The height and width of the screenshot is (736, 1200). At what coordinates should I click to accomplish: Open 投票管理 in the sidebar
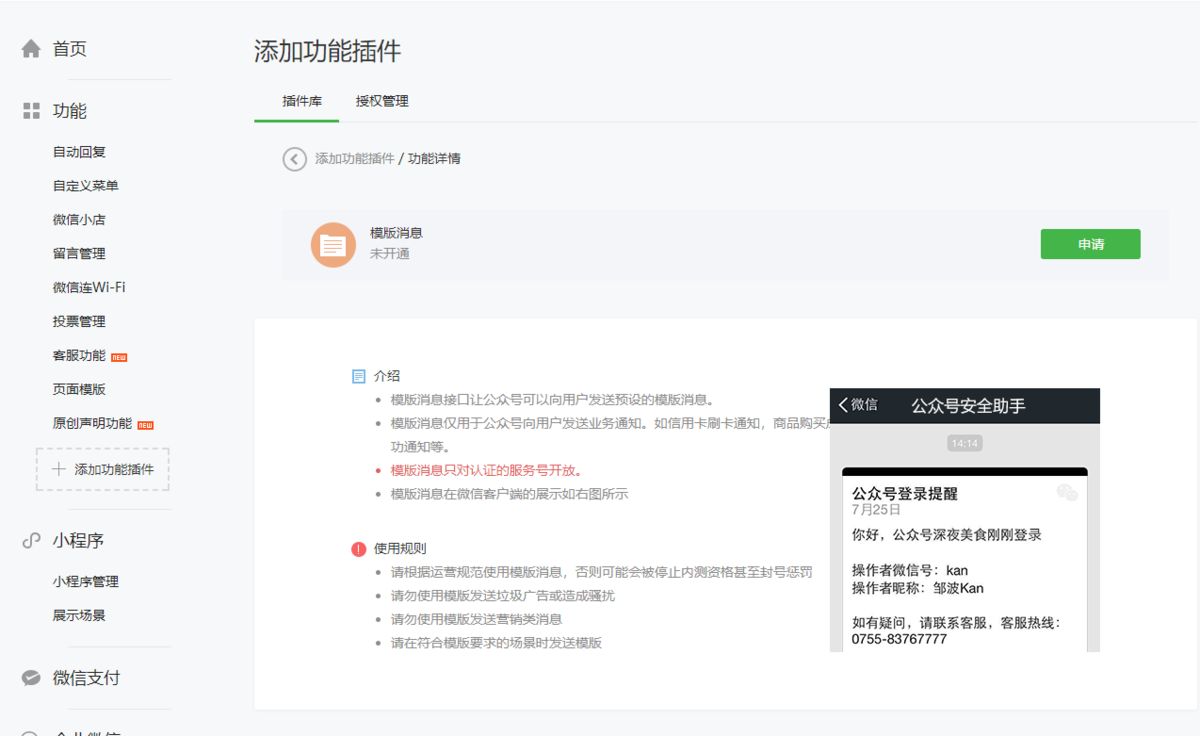point(79,322)
